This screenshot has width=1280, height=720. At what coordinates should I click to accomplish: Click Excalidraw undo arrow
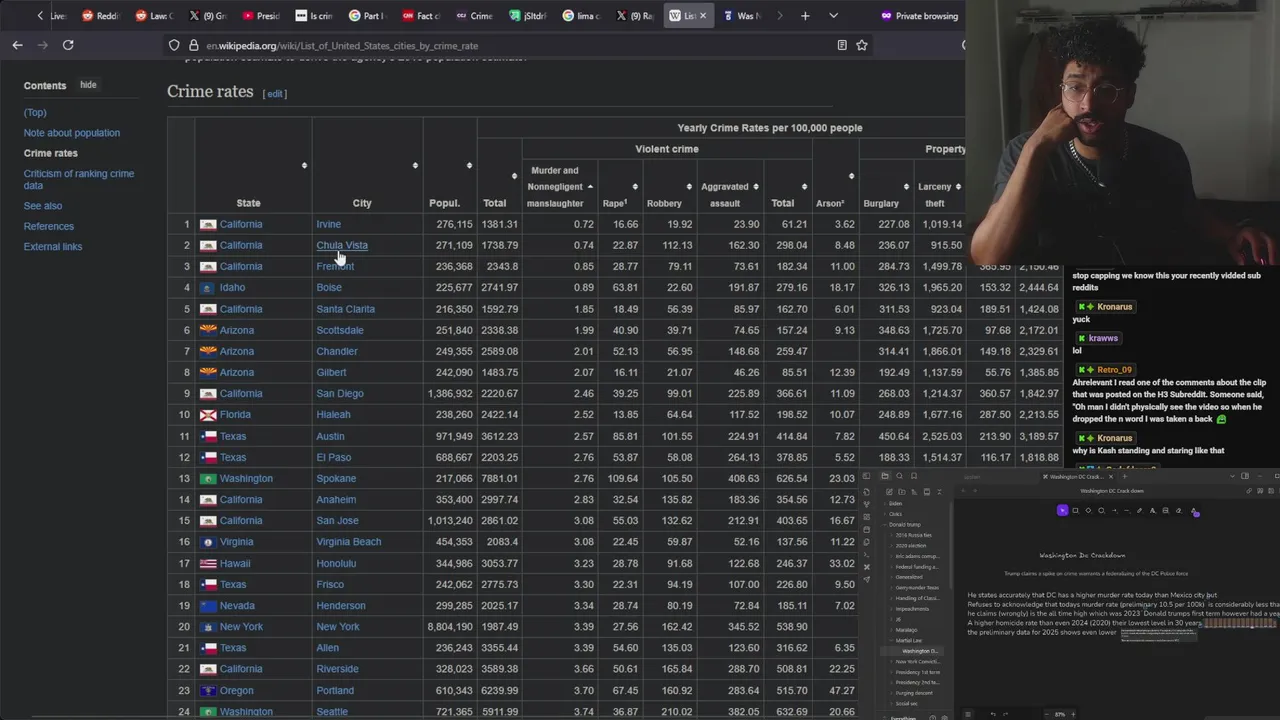point(993,714)
